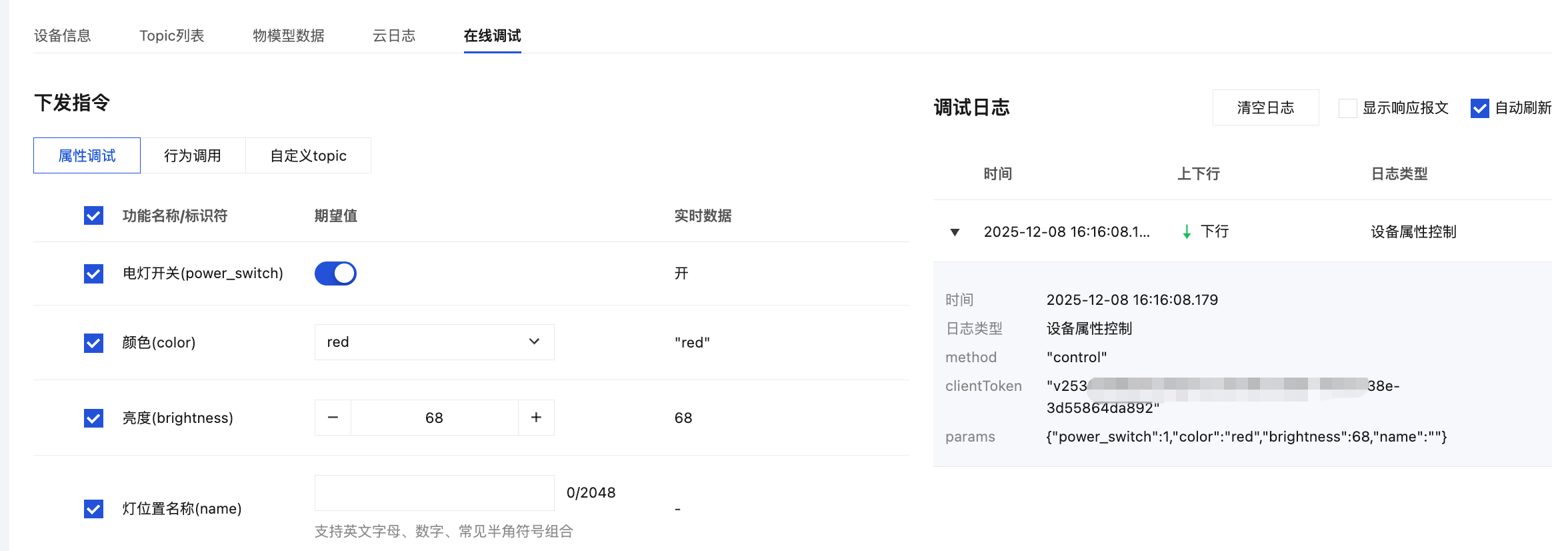This screenshot has width=1568, height=551.
Task: Uncheck the 电灯开关 row checkbox
Action: click(94, 273)
